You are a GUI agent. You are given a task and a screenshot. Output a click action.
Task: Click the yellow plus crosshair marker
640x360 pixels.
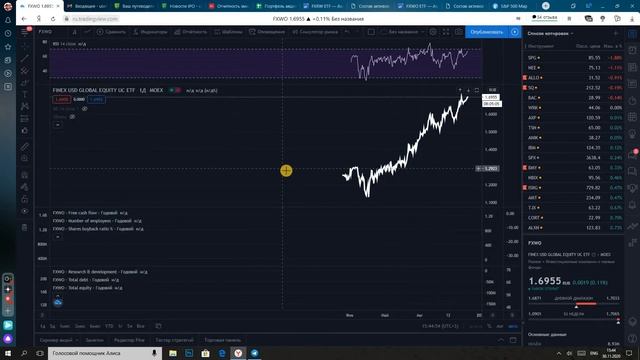(x=286, y=171)
